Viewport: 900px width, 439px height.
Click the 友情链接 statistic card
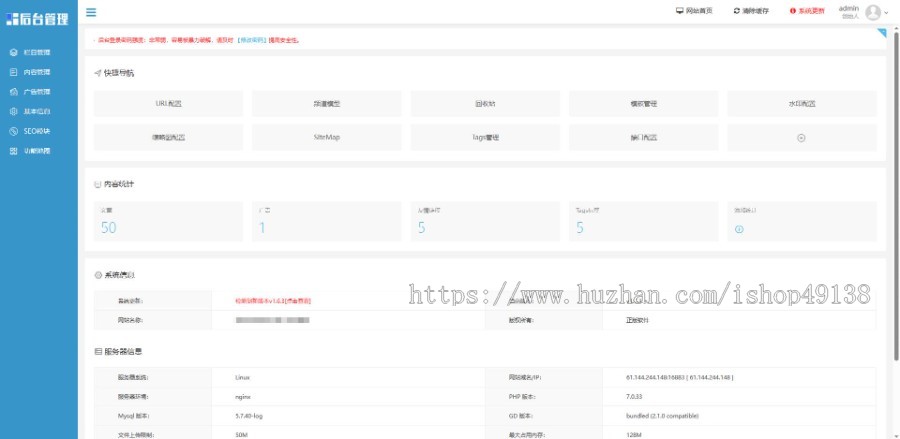(485, 221)
